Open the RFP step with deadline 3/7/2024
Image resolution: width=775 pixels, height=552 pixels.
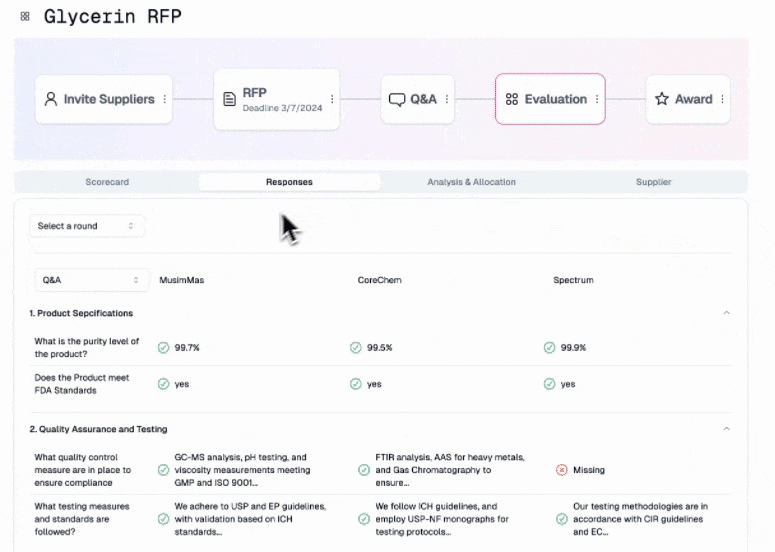268,99
